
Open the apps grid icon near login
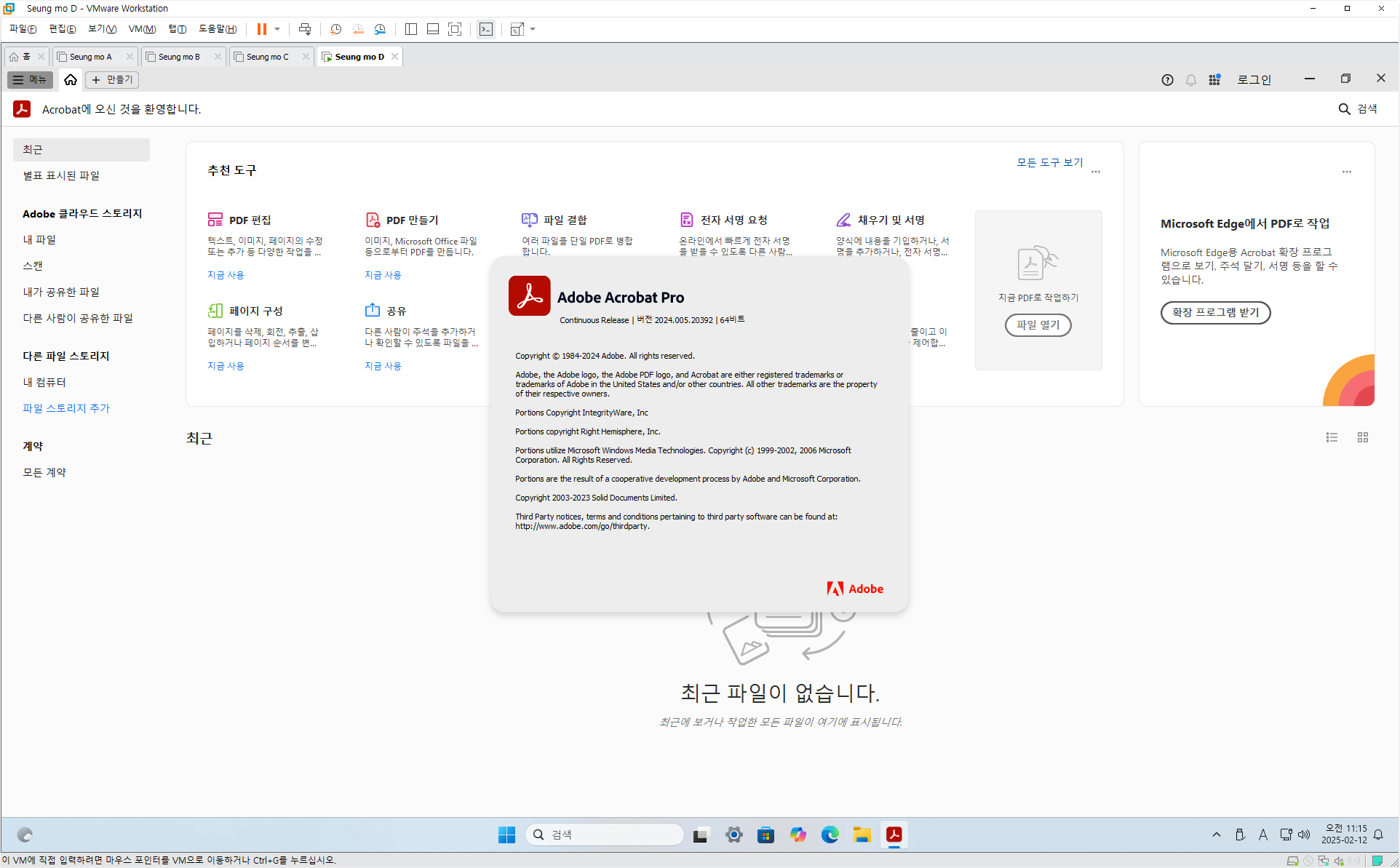(1214, 80)
